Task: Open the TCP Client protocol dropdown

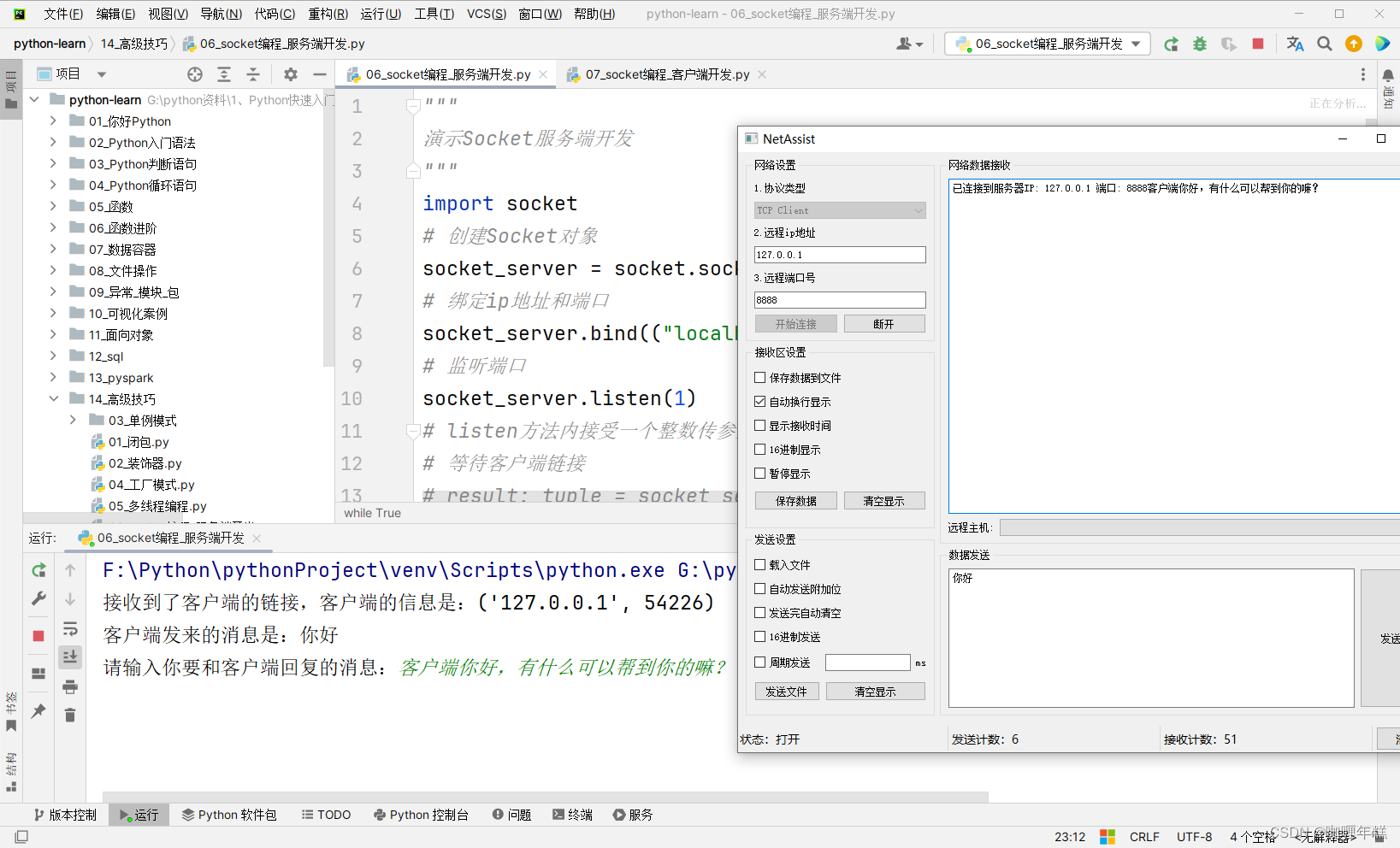Action: tap(840, 210)
